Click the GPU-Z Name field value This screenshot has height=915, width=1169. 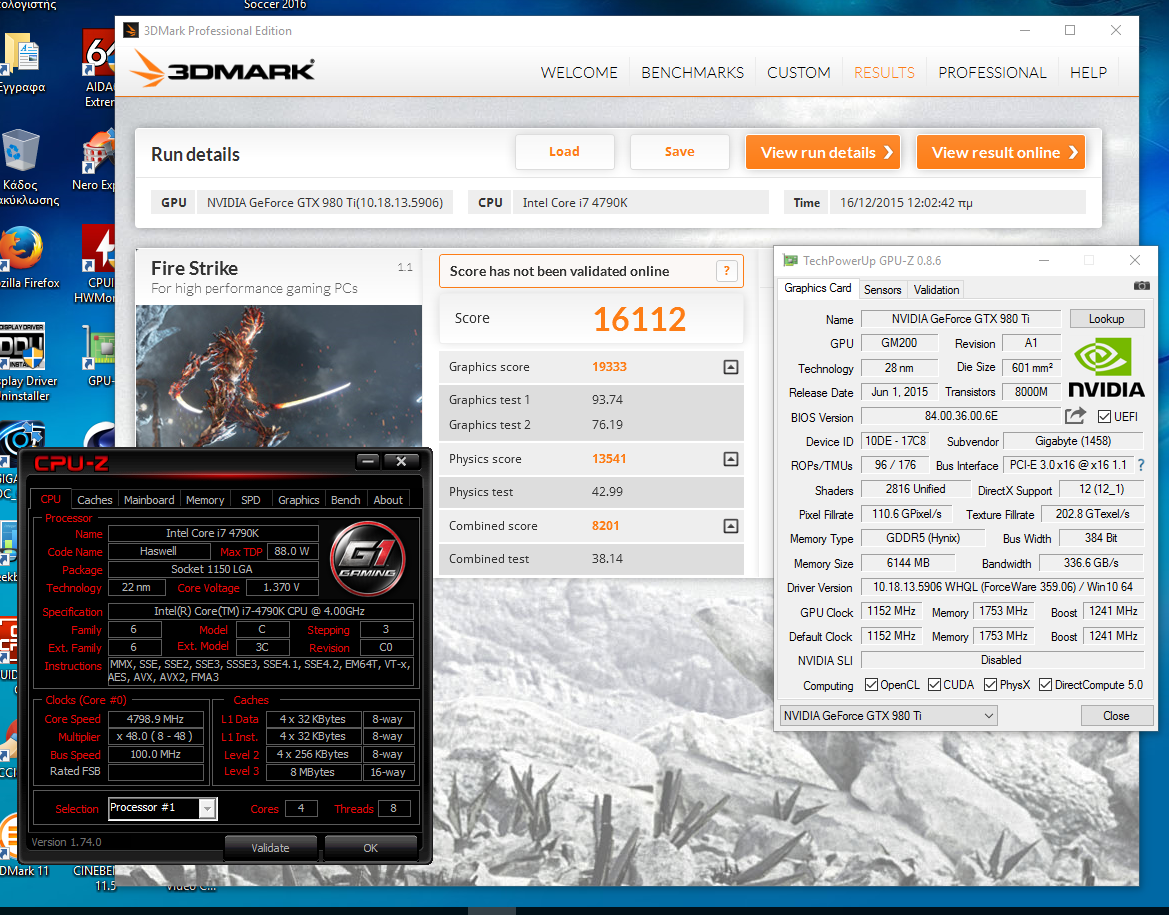(x=960, y=318)
